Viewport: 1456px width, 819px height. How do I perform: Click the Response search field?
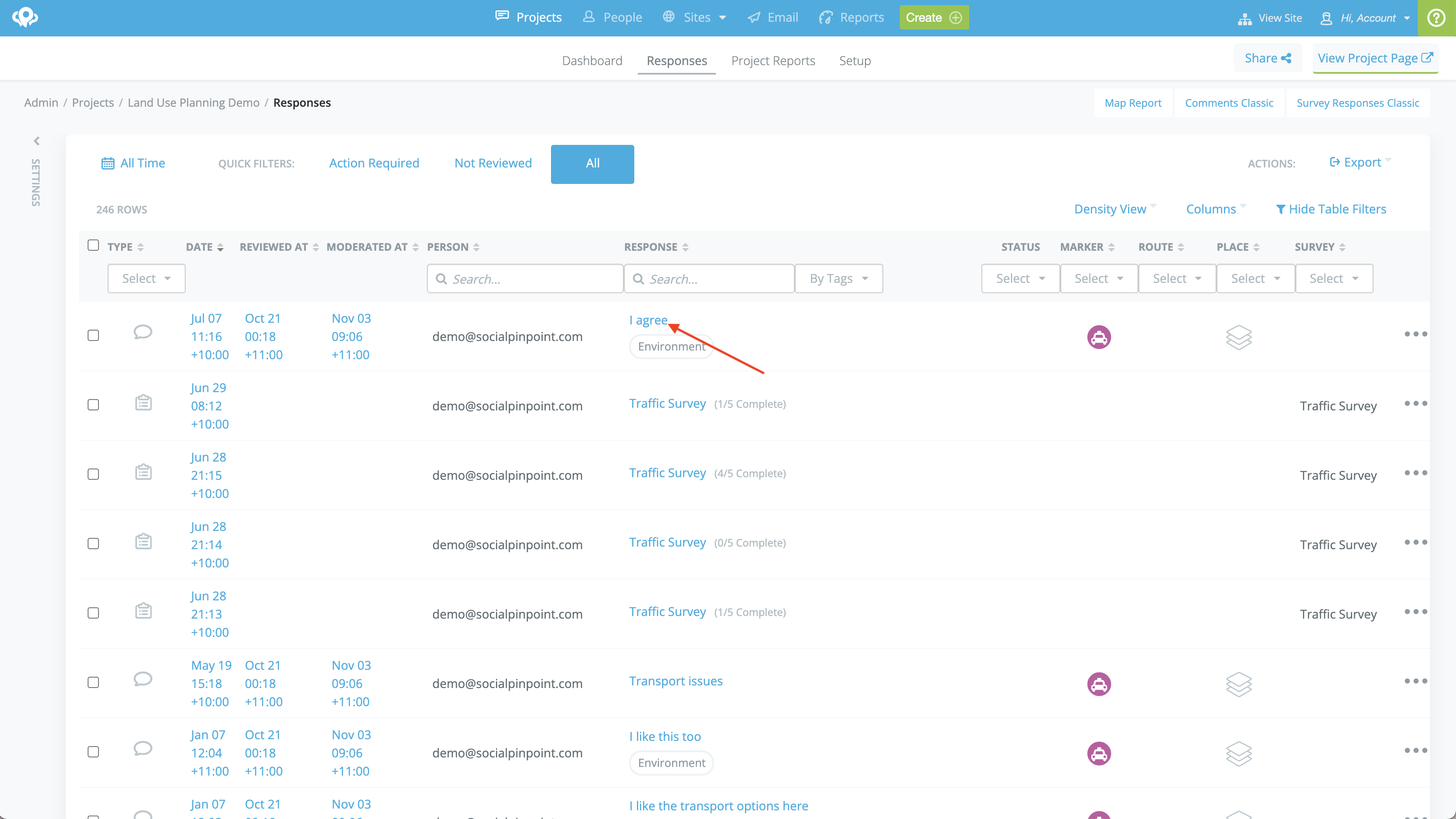click(x=709, y=278)
